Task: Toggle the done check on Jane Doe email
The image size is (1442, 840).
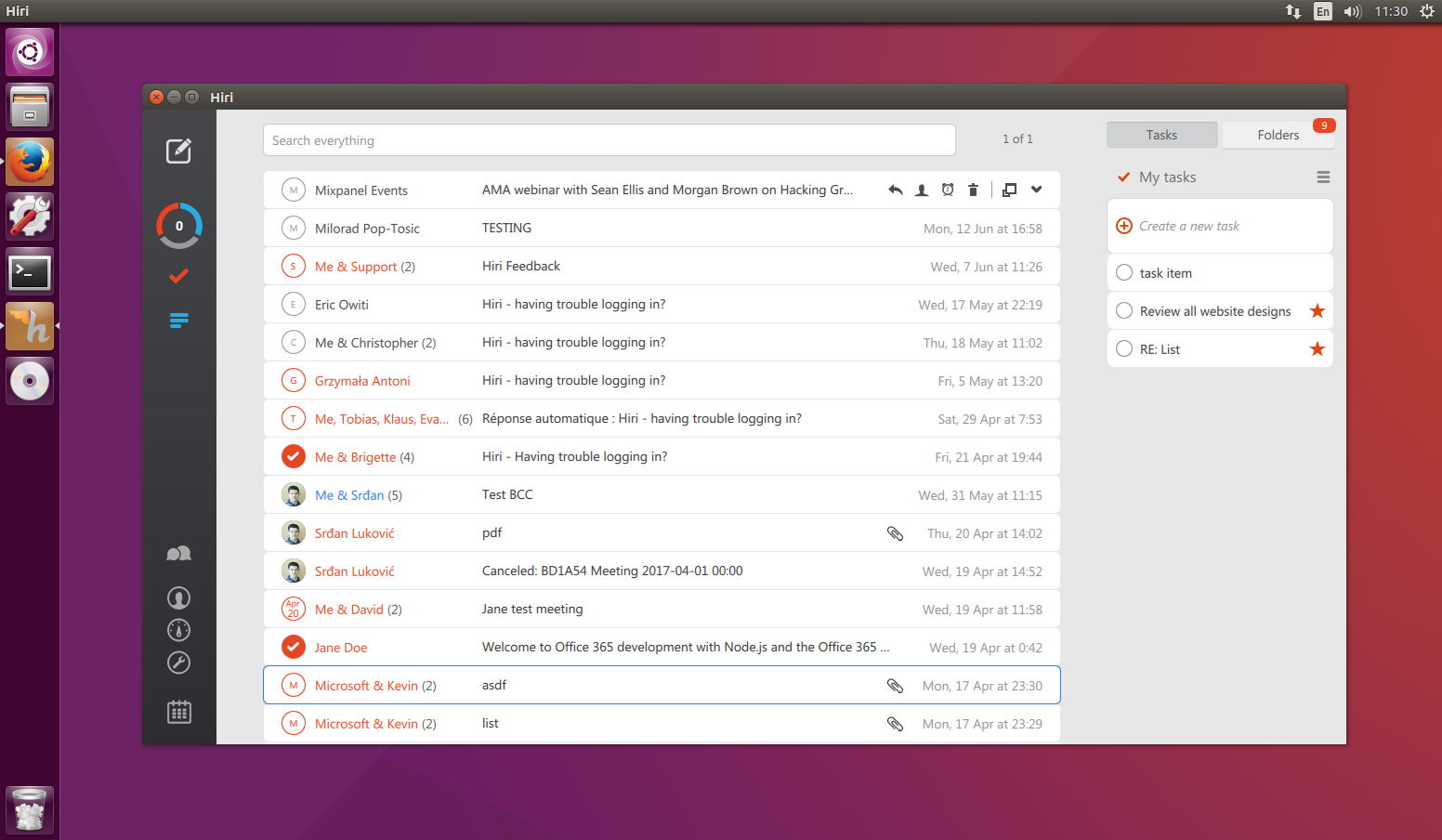Action: (x=294, y=648)
